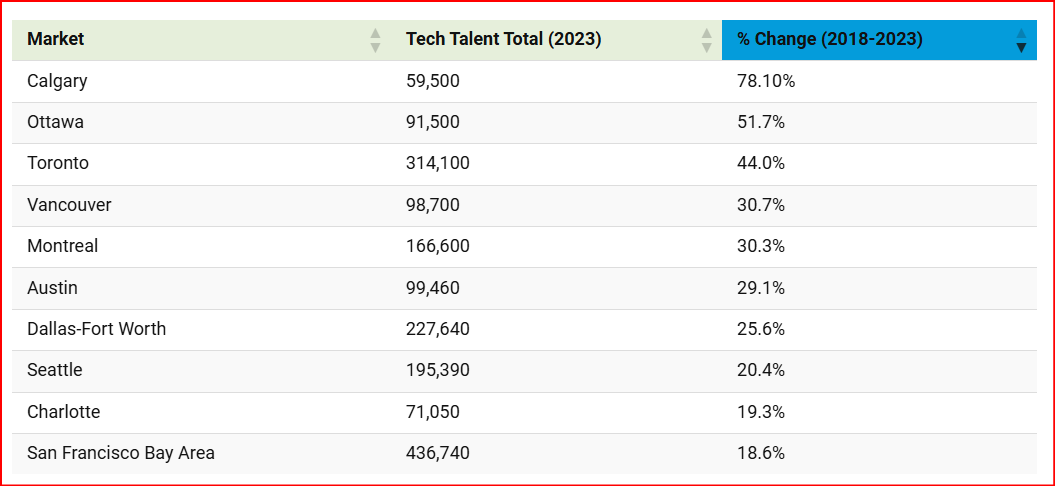Viewport: 1055px width, 486px height.
Task: Click the % Change sort arrows icon
Action: point(1021,40)
